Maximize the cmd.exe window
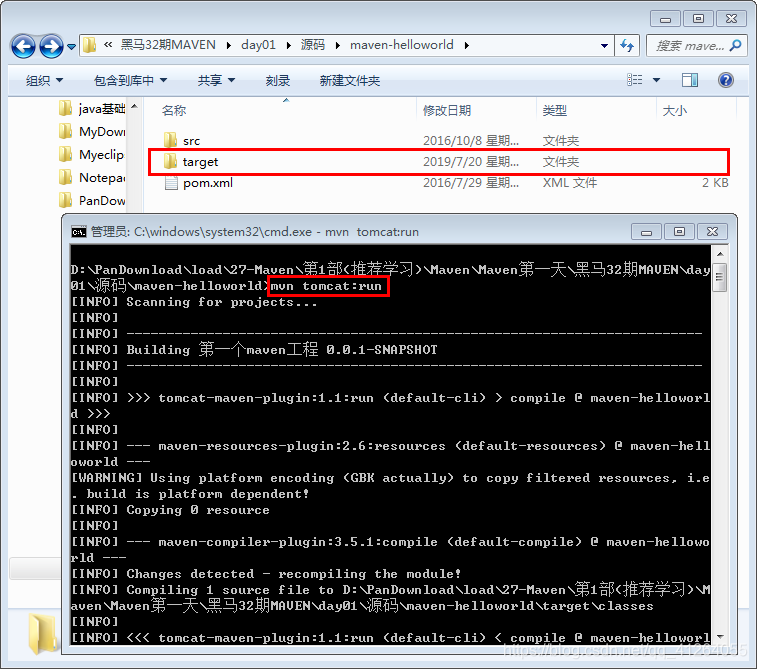This screenshot has width=757, height=669. [x=679, y=232]
